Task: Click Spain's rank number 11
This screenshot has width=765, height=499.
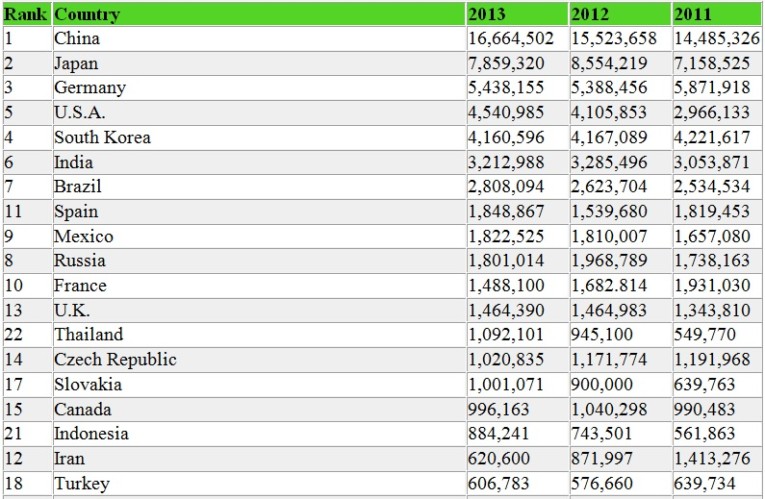Action: [14, 212]
